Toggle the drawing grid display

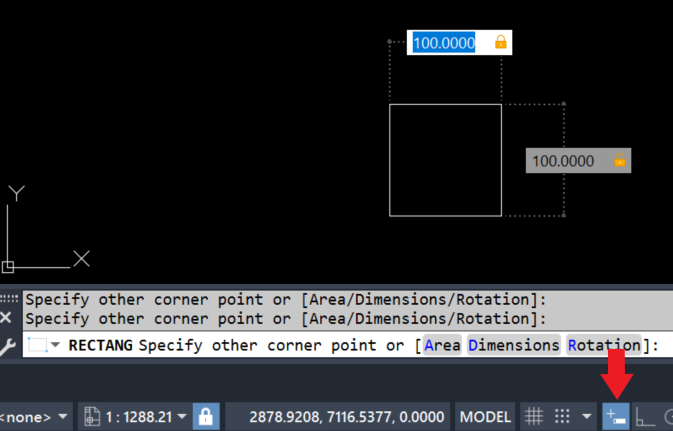[x=534, y=416]
